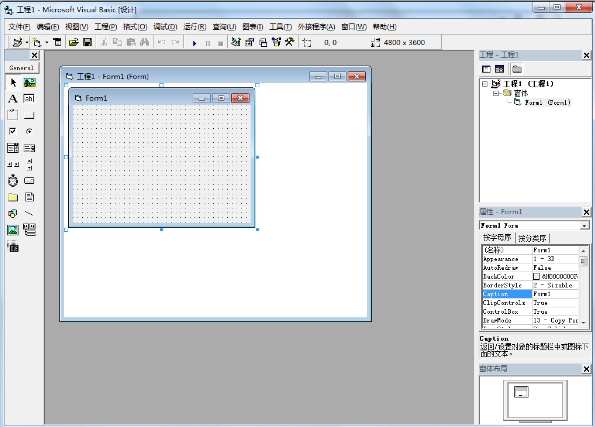595x427 pixels.
Task: Open the 视图(V) menu
Action: click(x=76, y=27)
